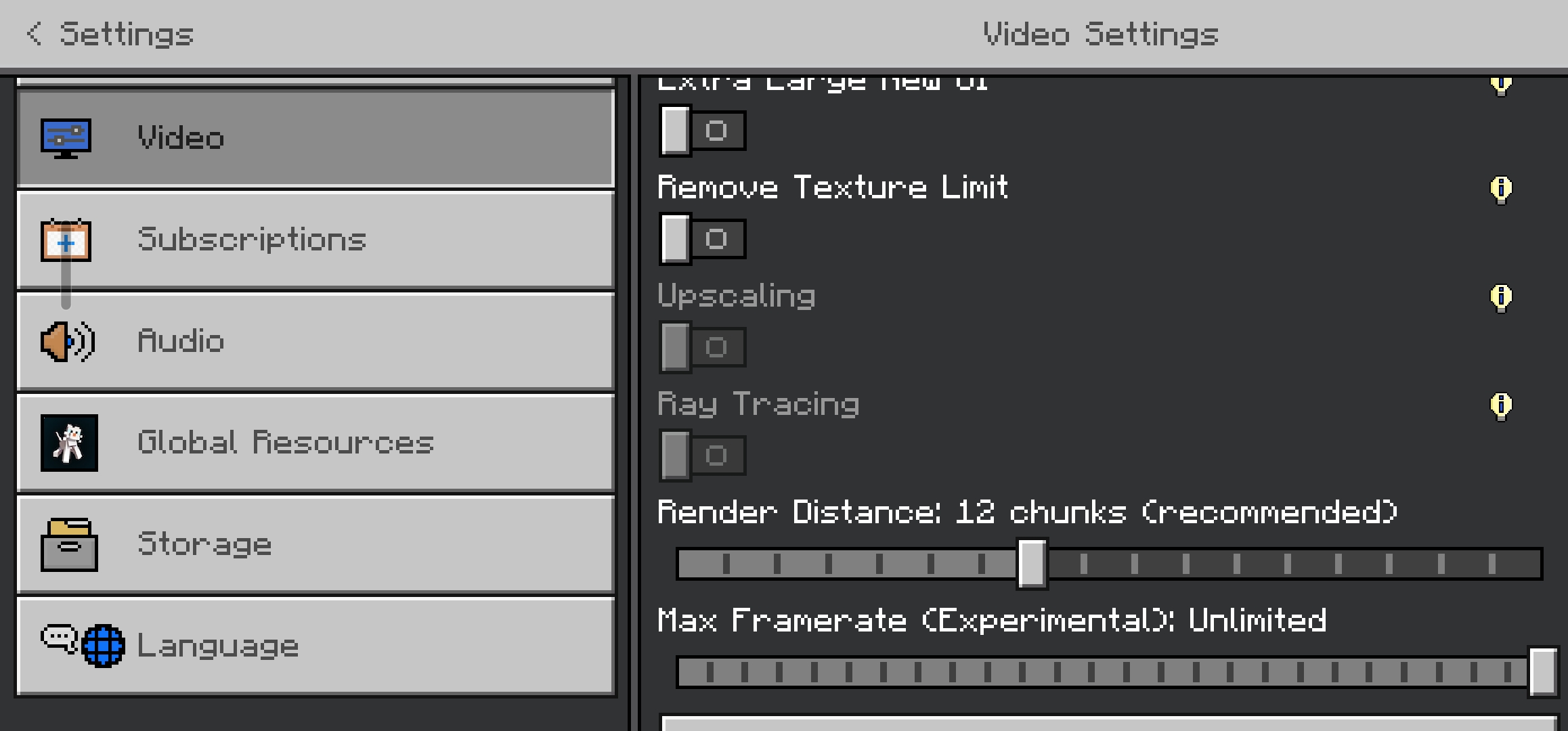Open the Storage settings tab
The image size is (1568, 731).
[315, 545]
